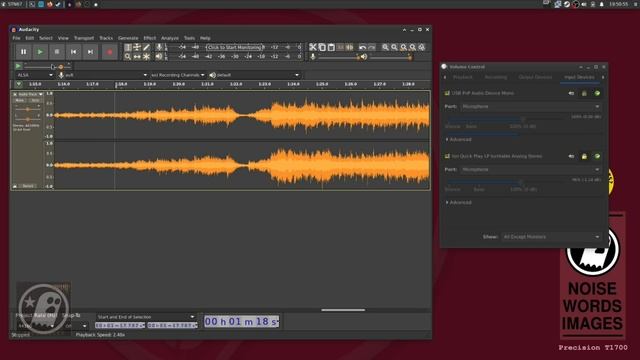Open Start and End of Selection dropdown
This screenshot has width=640, height=360.
click(146, 317)
